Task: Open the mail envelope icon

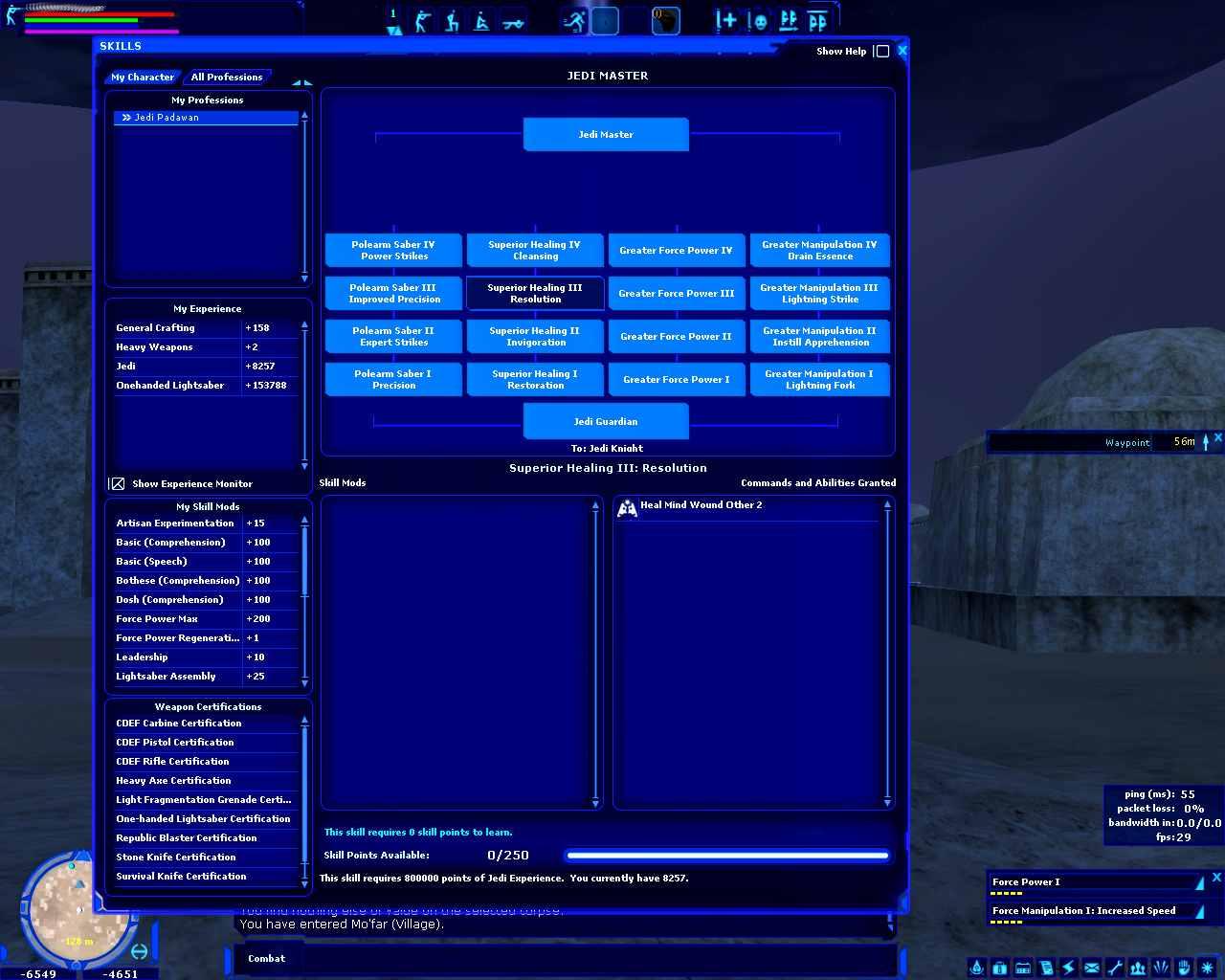Action: (x=1092, y=968)
